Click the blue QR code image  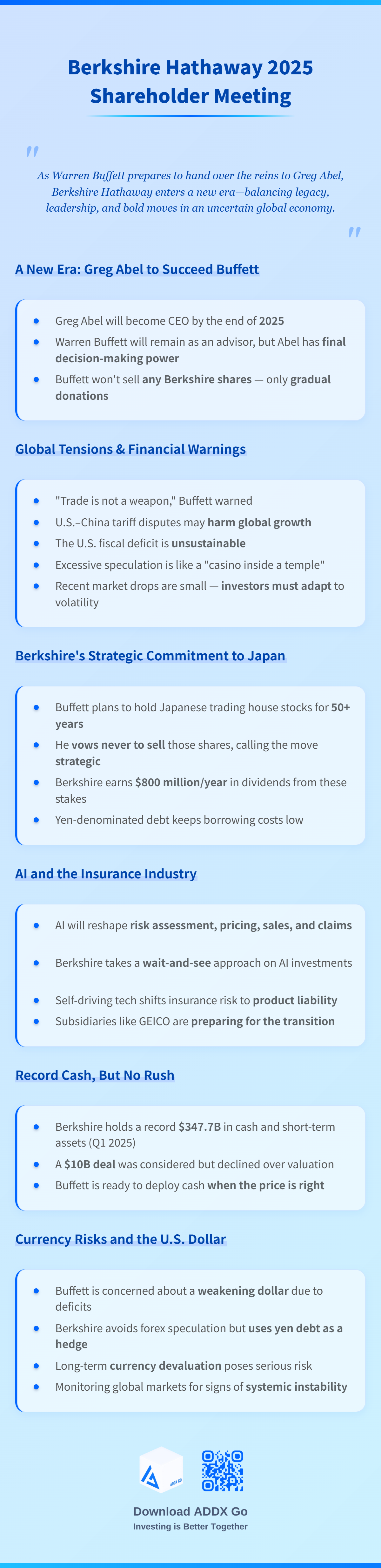point(222,1471)
